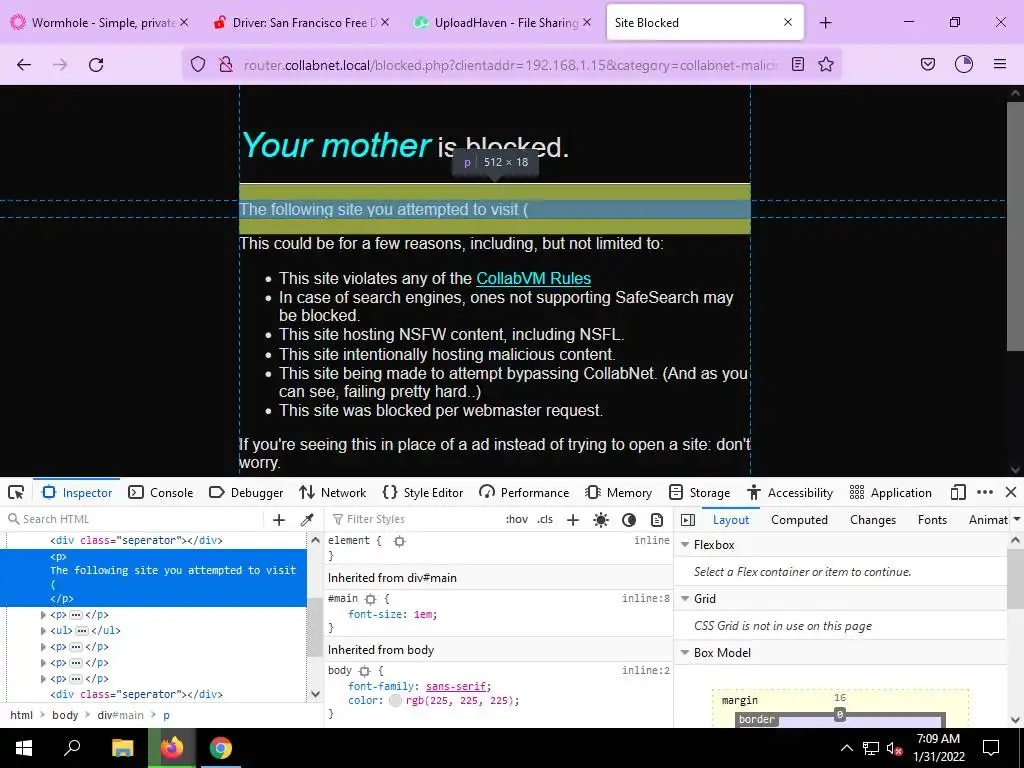The width and height of the screenshot is (1024, 768).
Task: Toggle responsive design mode
Action: pos(958,492)
